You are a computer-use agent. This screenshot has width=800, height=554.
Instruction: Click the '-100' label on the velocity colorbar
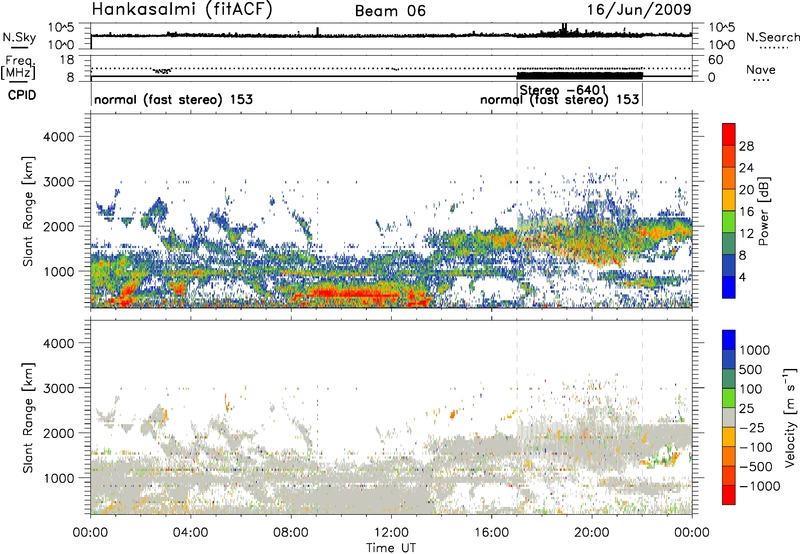(x=756, y=447)
